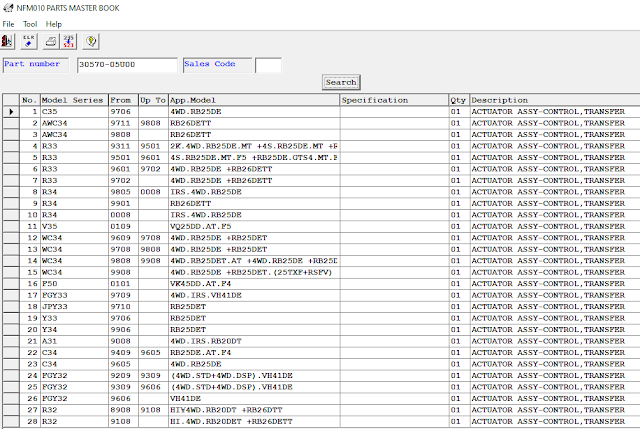Open the Help menu
640x429 pixels.
[x=53, y=24]
